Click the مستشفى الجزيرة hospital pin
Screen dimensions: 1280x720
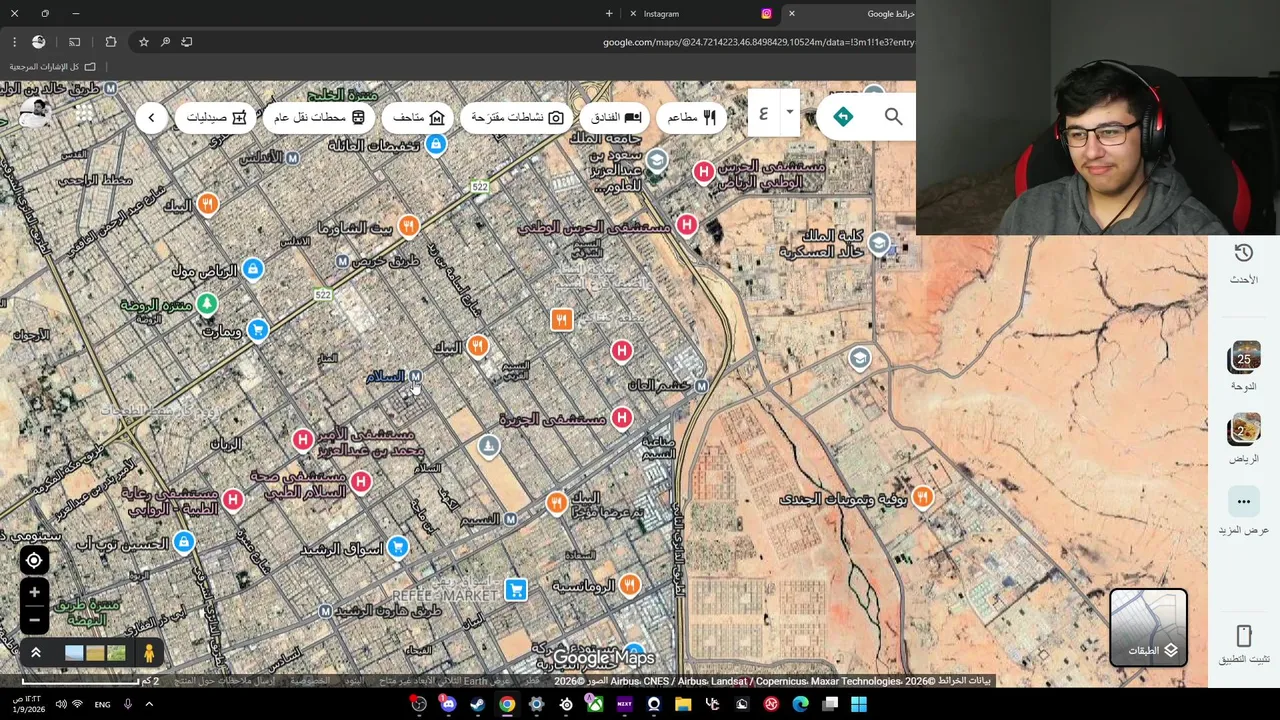tap(622, 417)
